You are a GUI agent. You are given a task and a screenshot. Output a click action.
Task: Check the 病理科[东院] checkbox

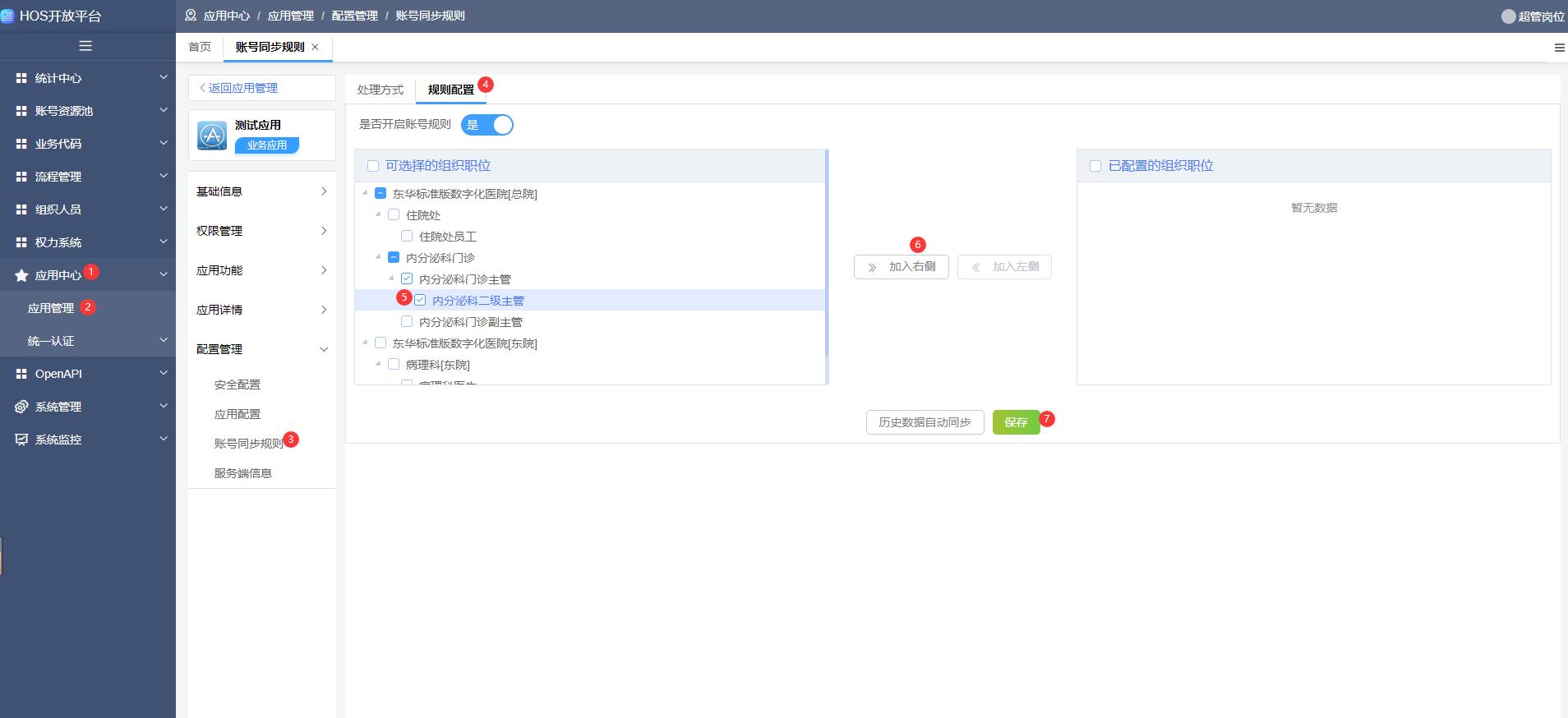394,365
